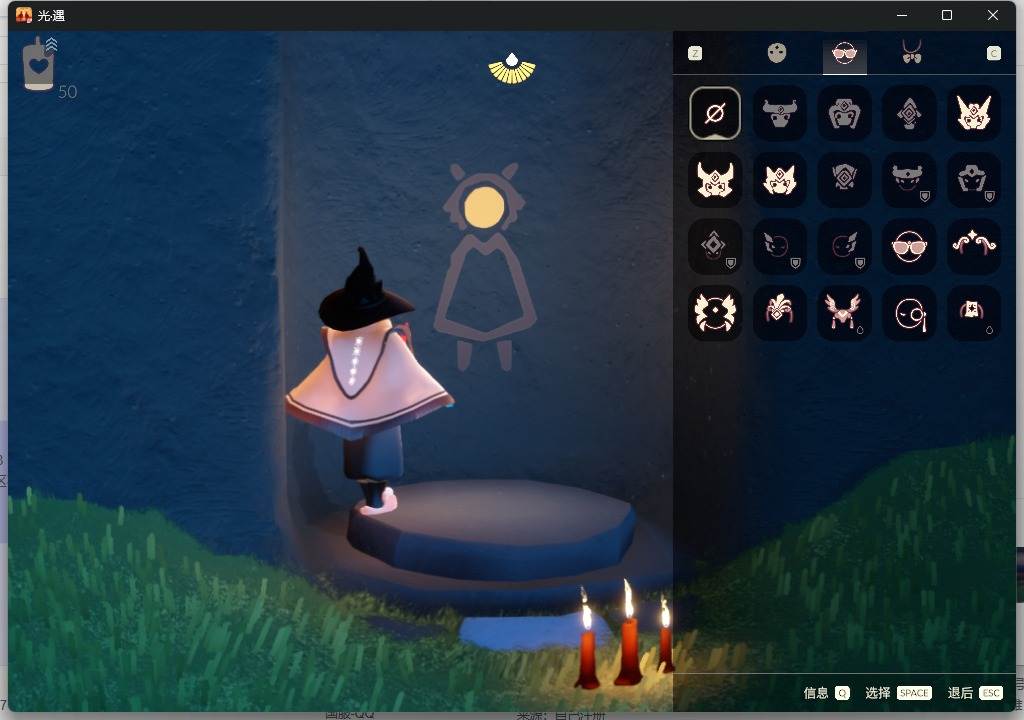Screen dimensions: 1024x720
Task: Click the 光遇 app icon in title bar
Action: pos(24,15)
